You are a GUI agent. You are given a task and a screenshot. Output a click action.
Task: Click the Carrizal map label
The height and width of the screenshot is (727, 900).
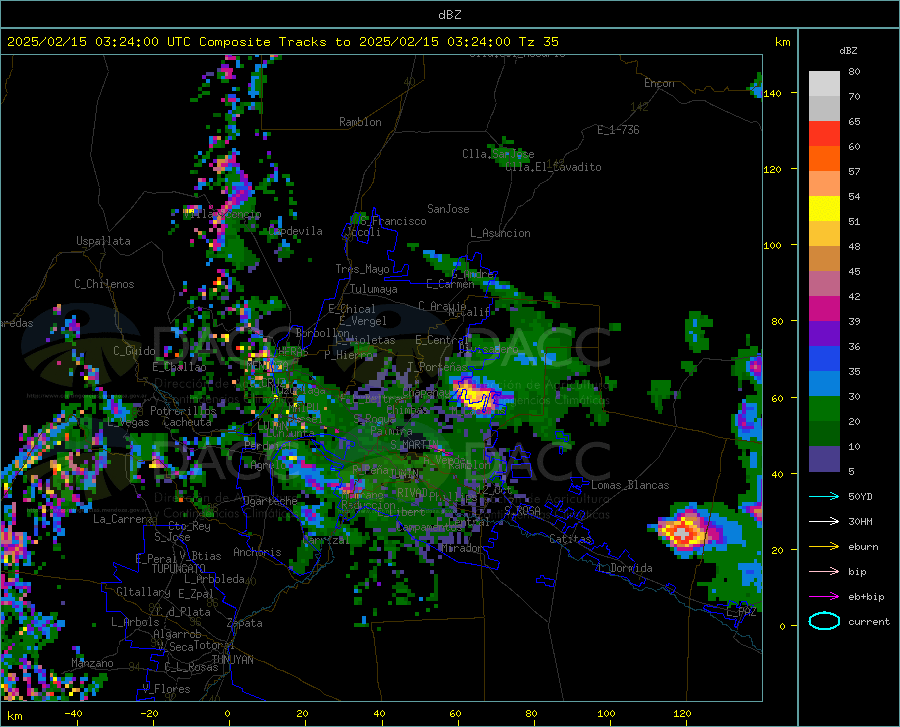pyautogui.click(x=325, y=540)
